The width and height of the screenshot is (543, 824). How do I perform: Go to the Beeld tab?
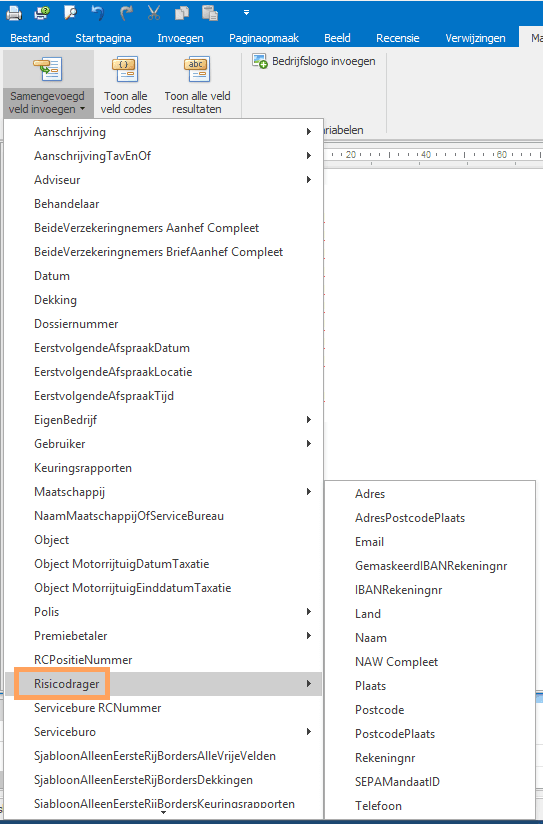pos(337,38)
